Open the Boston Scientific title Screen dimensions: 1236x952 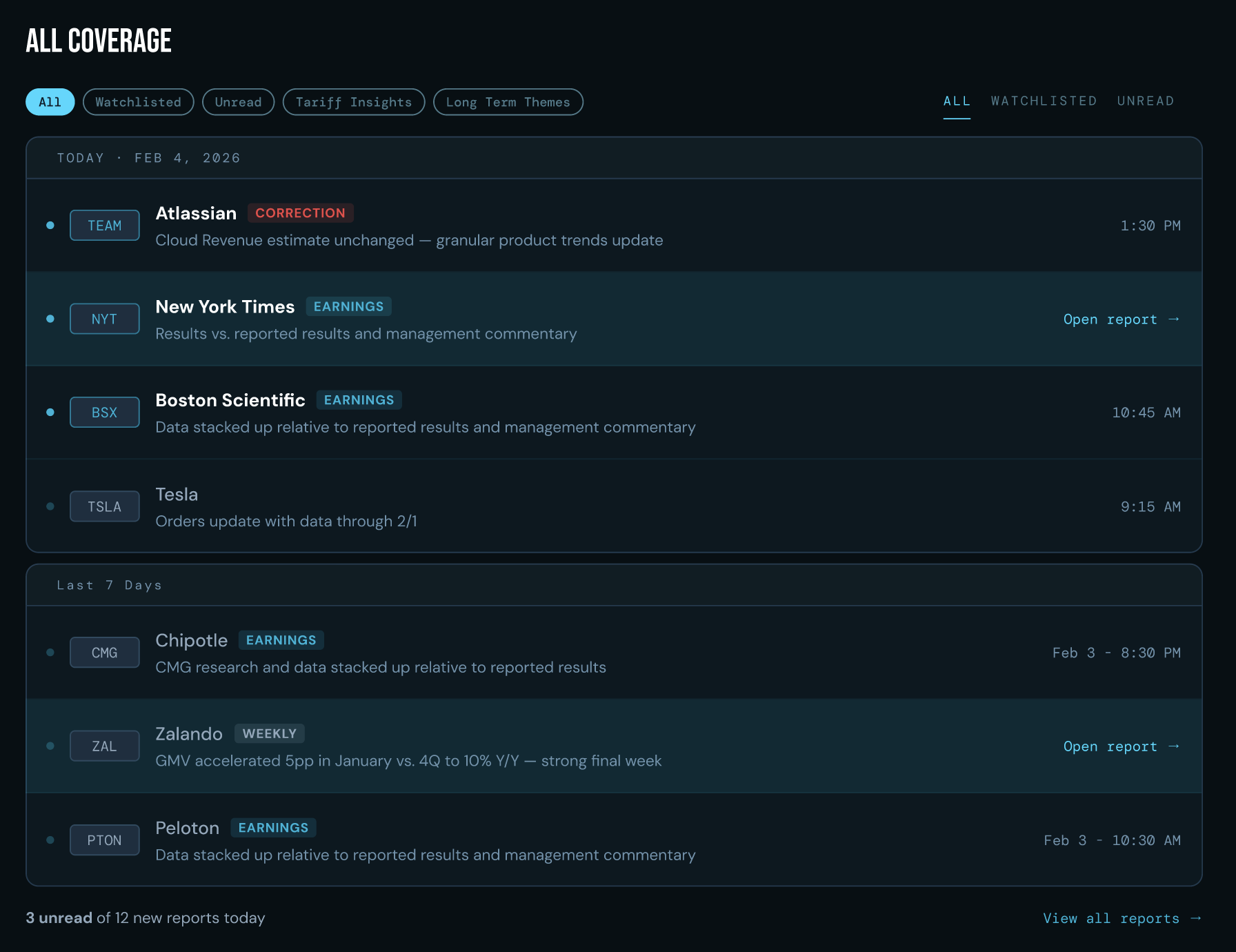[x=230, y=400]
